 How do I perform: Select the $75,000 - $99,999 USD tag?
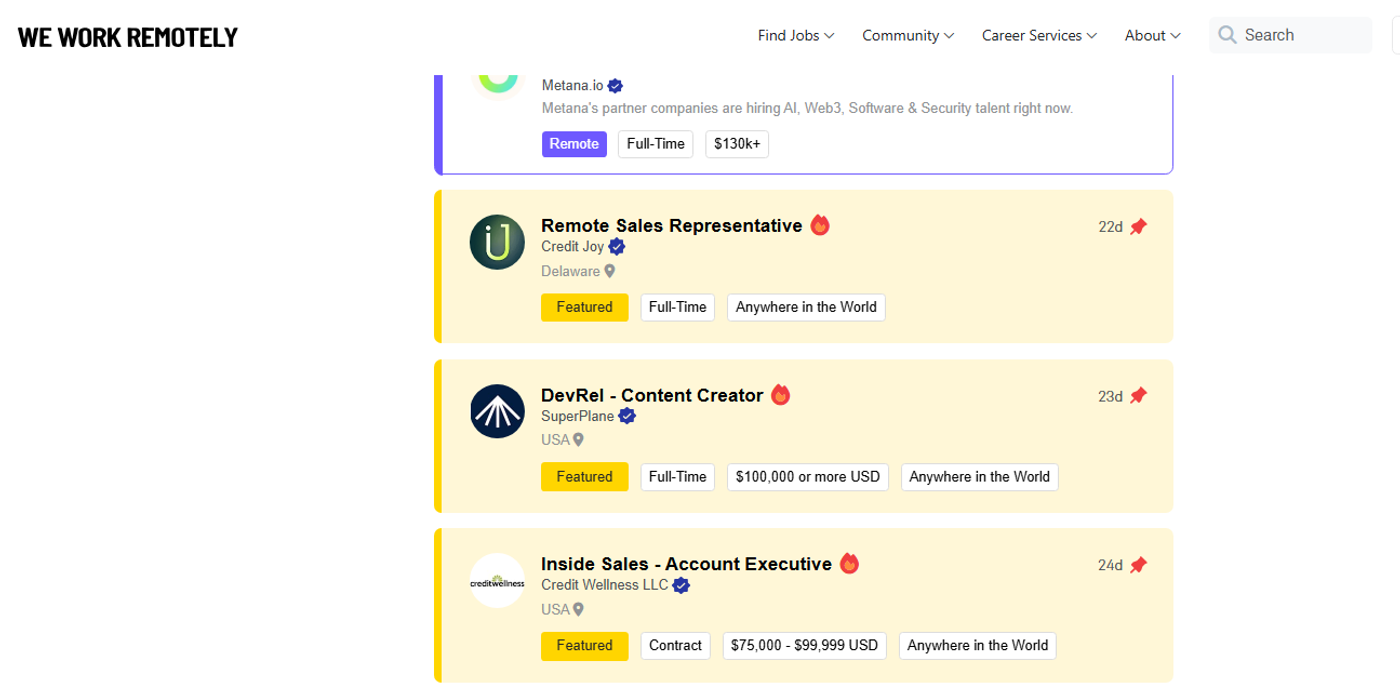pos(805,646)
